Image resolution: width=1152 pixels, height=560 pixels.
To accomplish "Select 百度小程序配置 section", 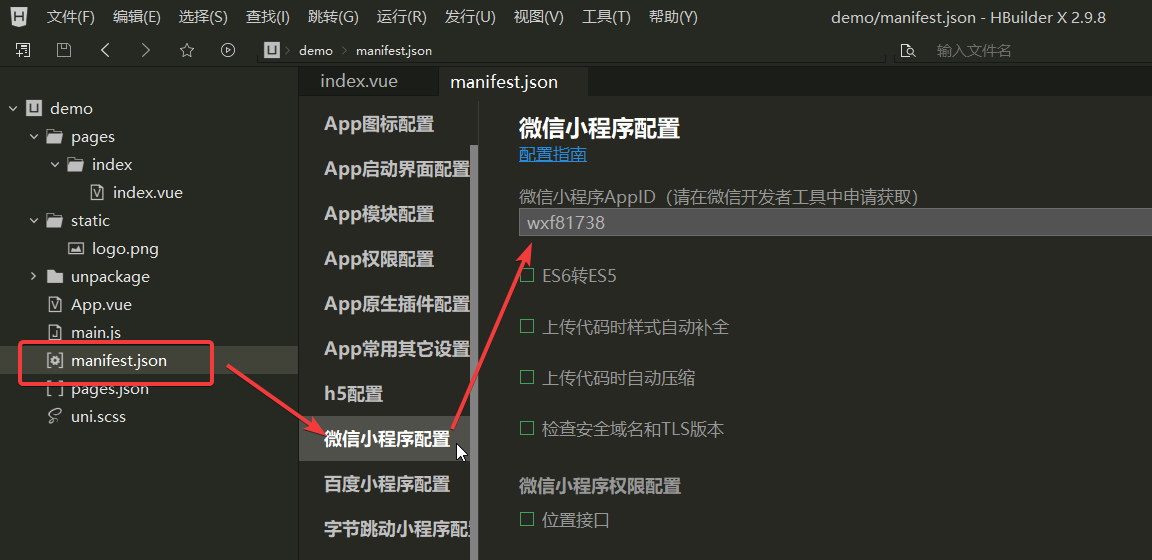I will coord(385,484).
